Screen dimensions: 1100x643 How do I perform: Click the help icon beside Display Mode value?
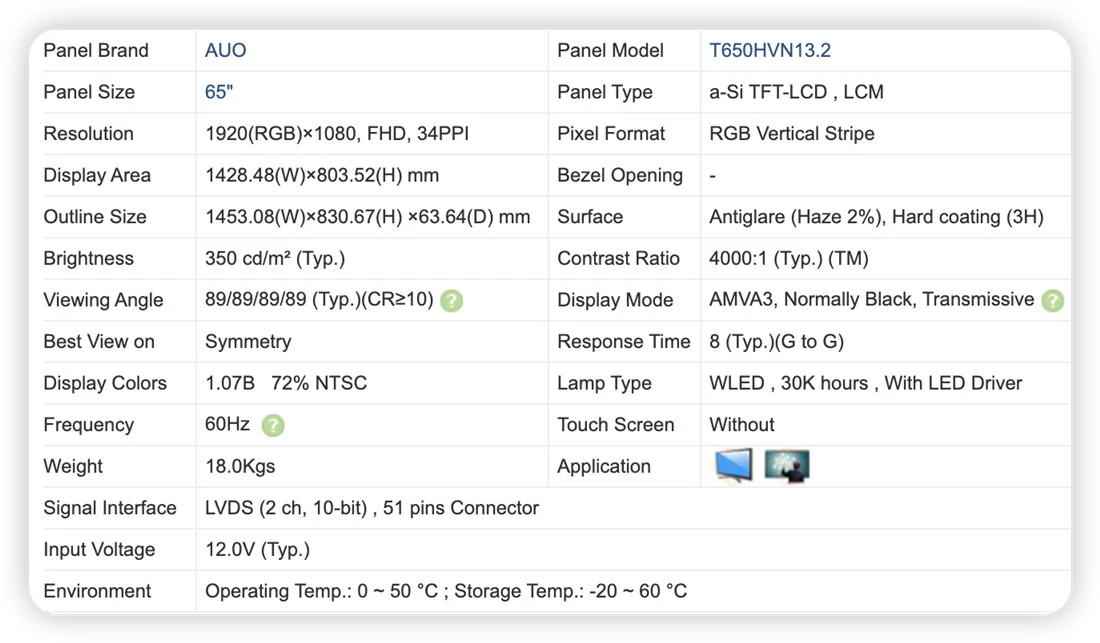pos(1052,301)
